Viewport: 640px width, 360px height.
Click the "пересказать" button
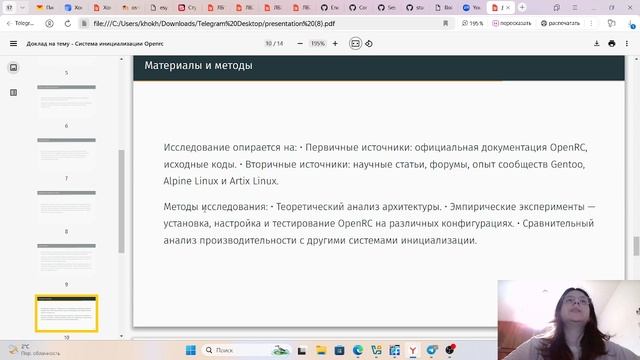click(512, 24)
